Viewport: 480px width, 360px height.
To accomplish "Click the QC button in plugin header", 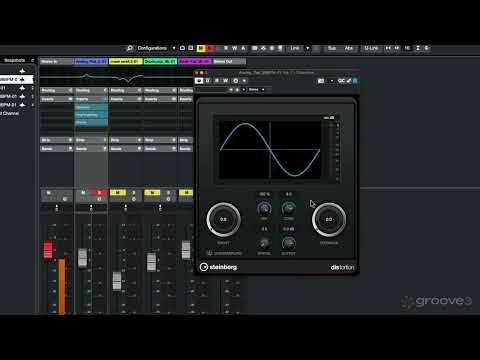I will click(x=341, y=81).
